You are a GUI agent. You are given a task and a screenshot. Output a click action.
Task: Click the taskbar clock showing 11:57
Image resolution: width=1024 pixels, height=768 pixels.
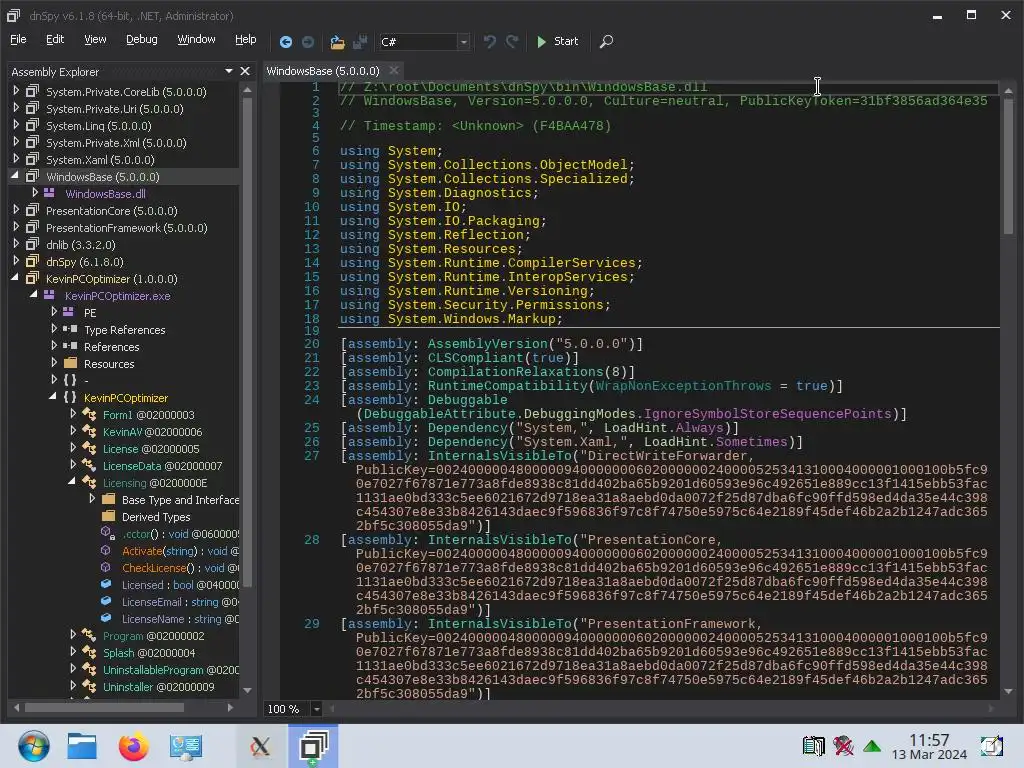929,746
